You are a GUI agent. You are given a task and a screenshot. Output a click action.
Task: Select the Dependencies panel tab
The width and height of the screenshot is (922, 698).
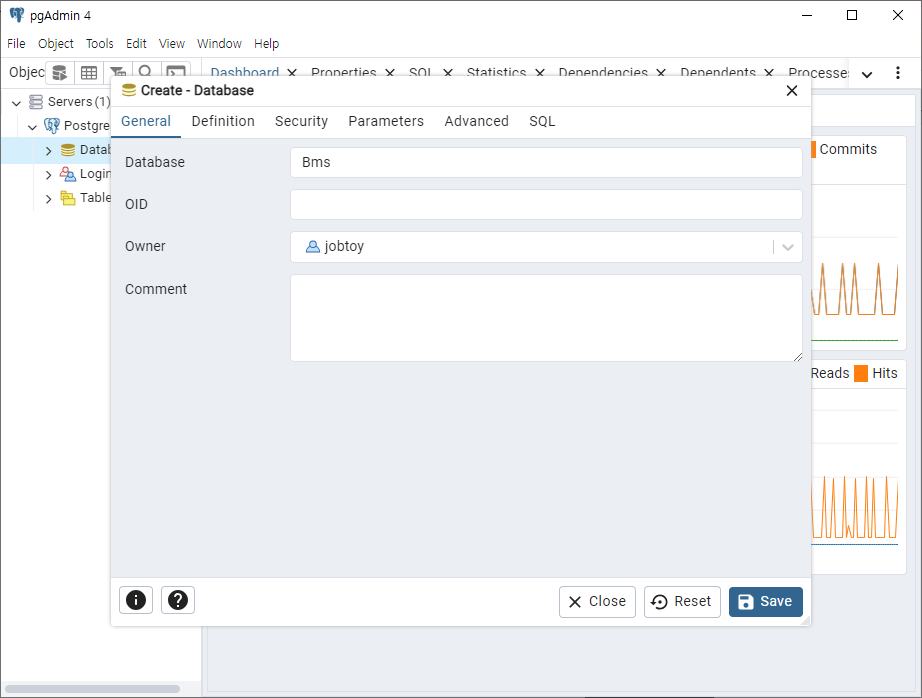[603, 72]
